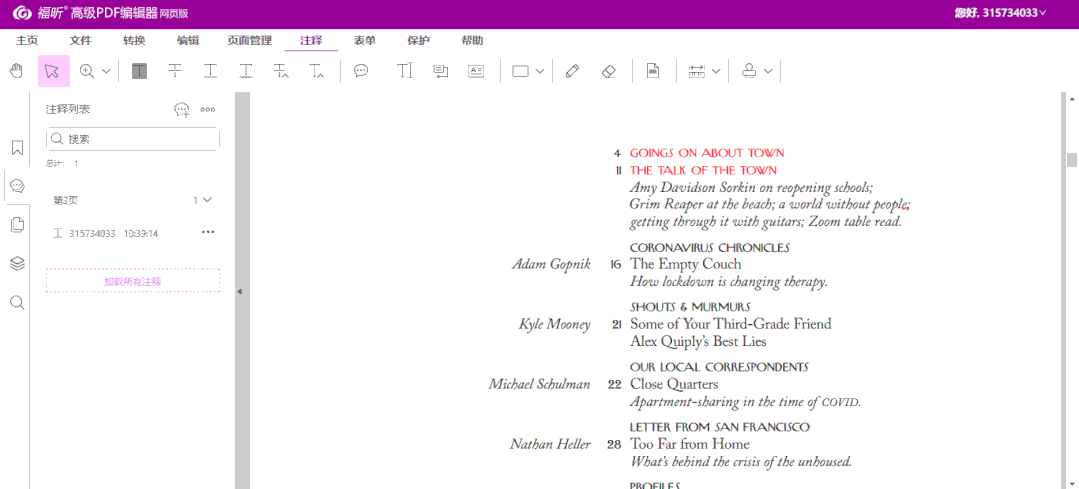Open the Layers sidebar panel

pos(17,263)
